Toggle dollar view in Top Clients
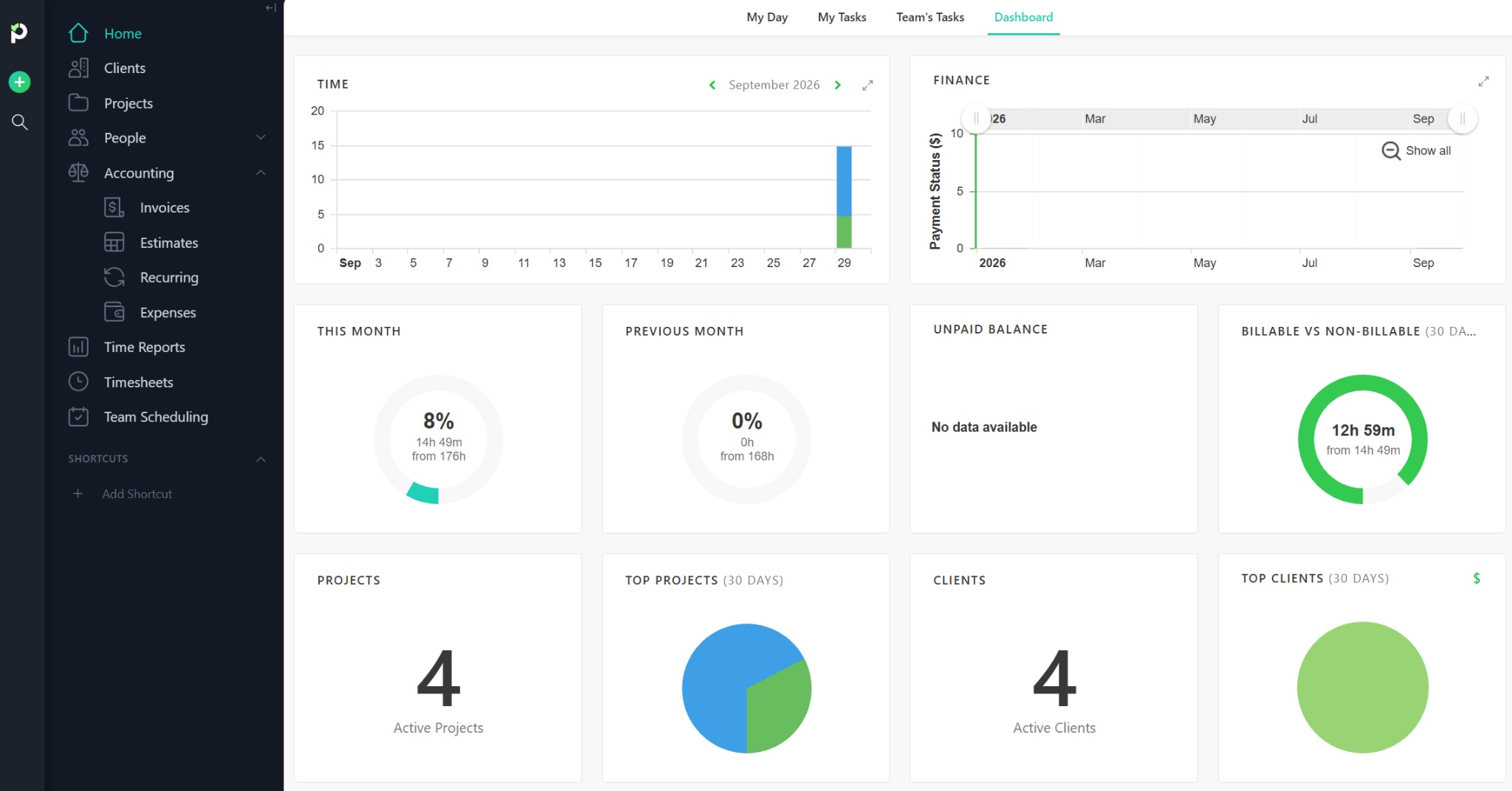Screen dimensions: 1512x791 tap(1477, 578)
